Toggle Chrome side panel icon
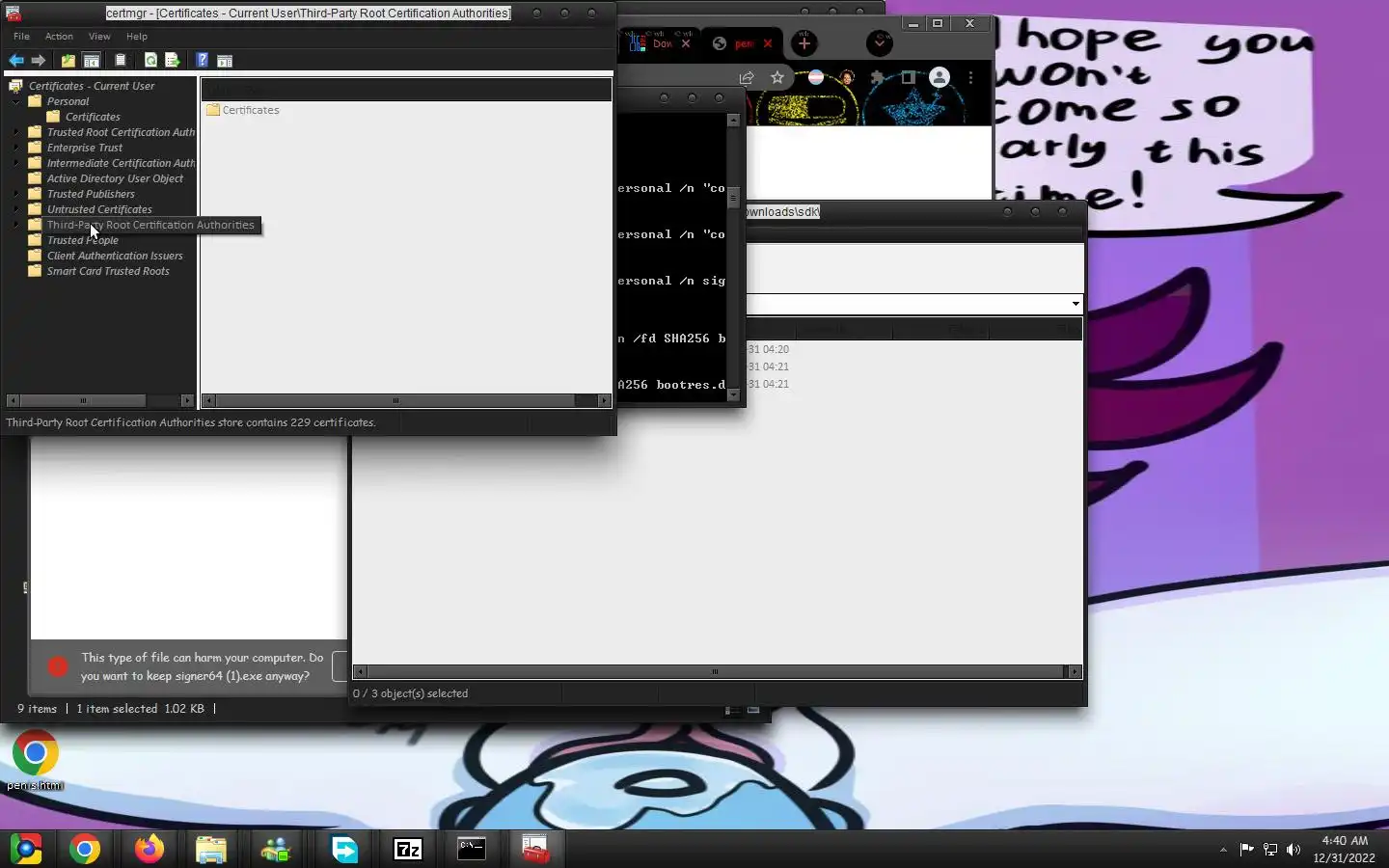1389x868 pixels. 908,78
